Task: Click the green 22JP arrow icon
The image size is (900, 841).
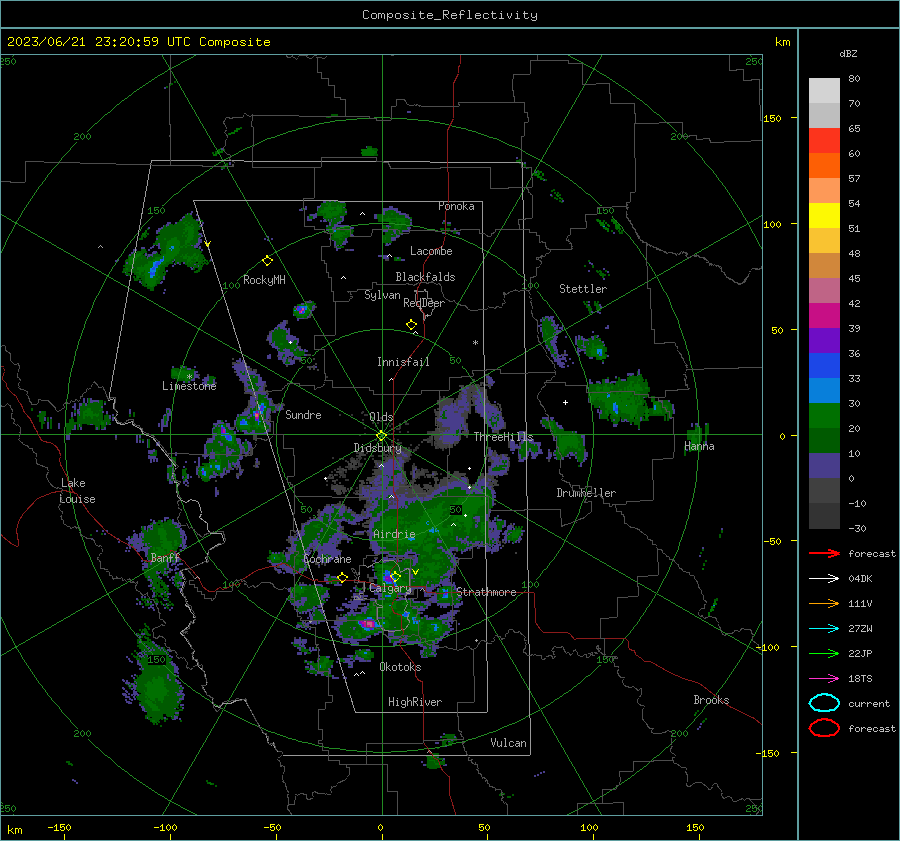Action: pyautogui.click(x=824, y=653)
